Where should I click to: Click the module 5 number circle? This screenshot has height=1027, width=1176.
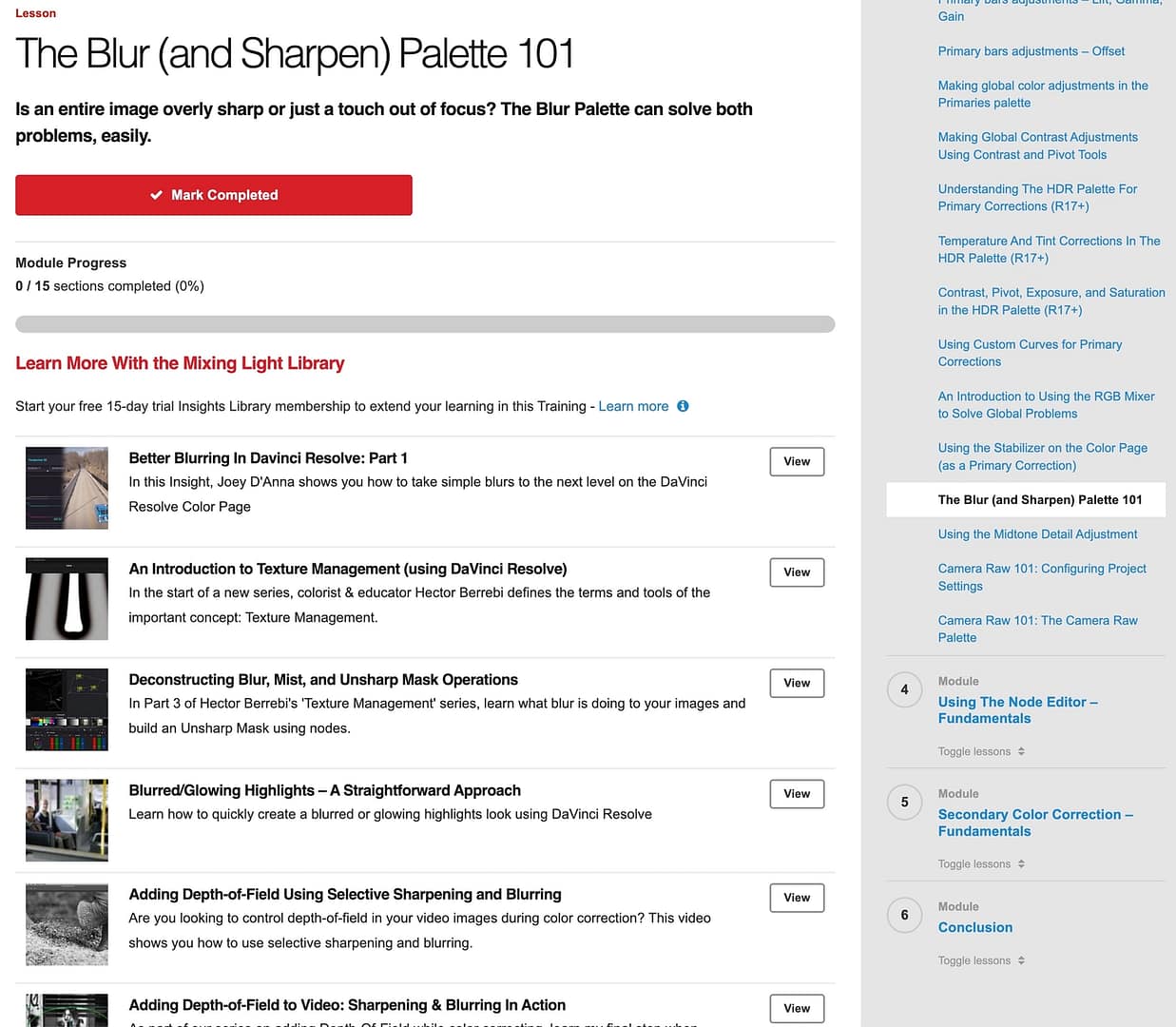click(904, 802)
